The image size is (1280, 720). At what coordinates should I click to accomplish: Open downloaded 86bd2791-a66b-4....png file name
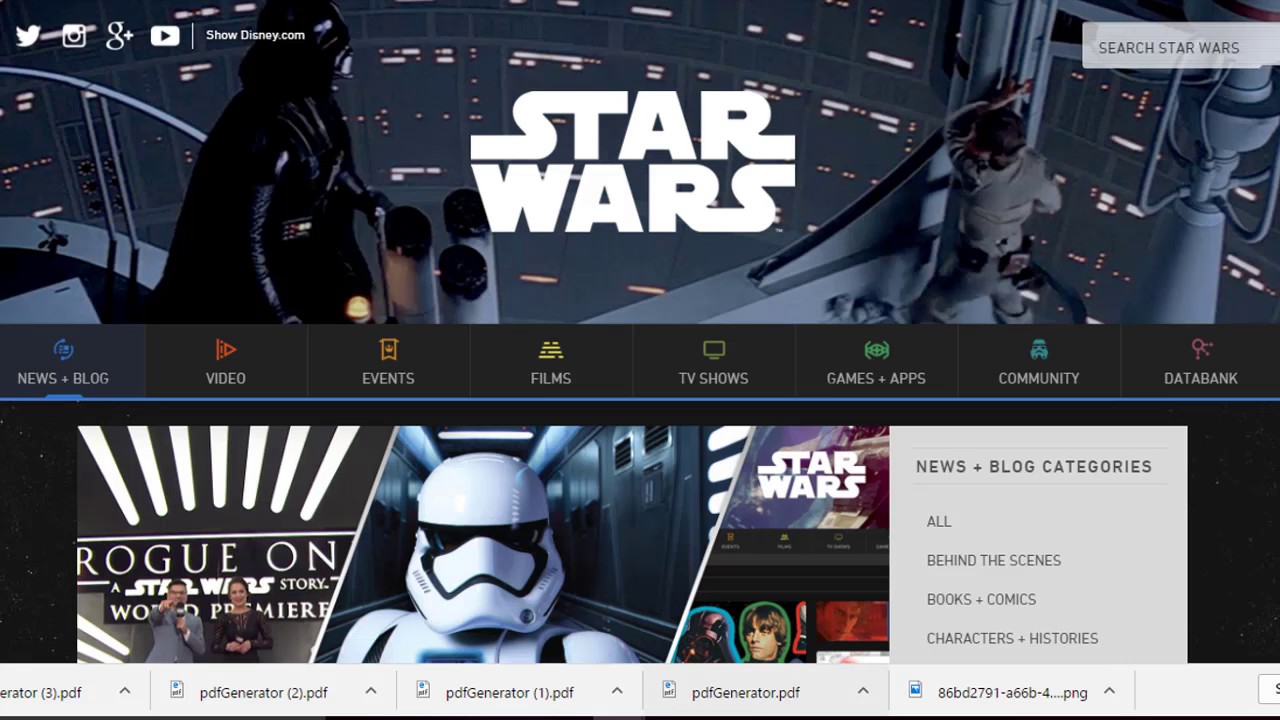click(1012, 692)
